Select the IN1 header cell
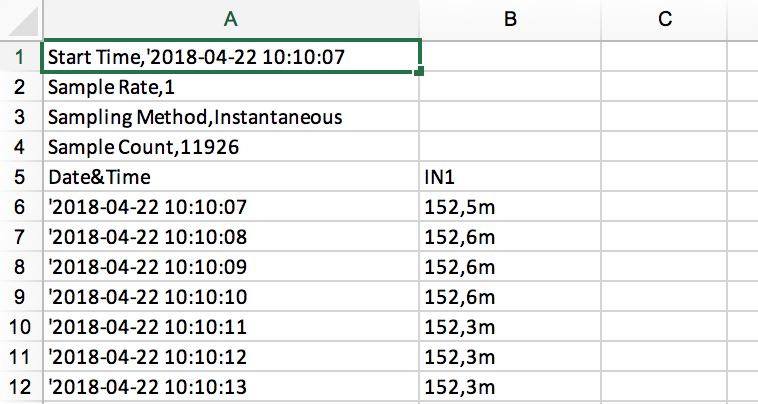Viewport: 758px width, 404px height. (x=509, y=177)
